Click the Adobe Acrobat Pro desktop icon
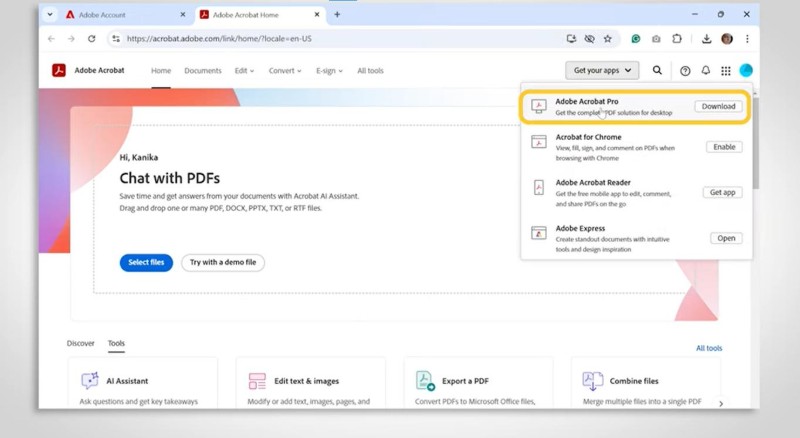Image resolution: width=800 pixels, height=438 pixels. point(539,106)
